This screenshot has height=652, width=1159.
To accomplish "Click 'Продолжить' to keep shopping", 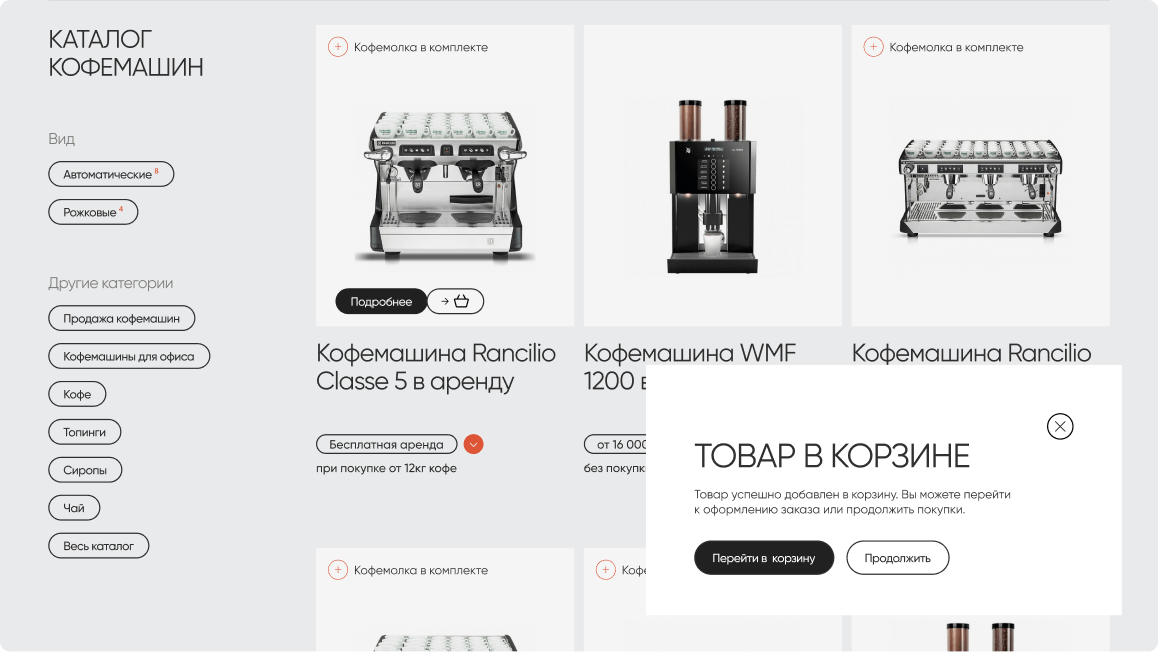I will tap(897, 558).
